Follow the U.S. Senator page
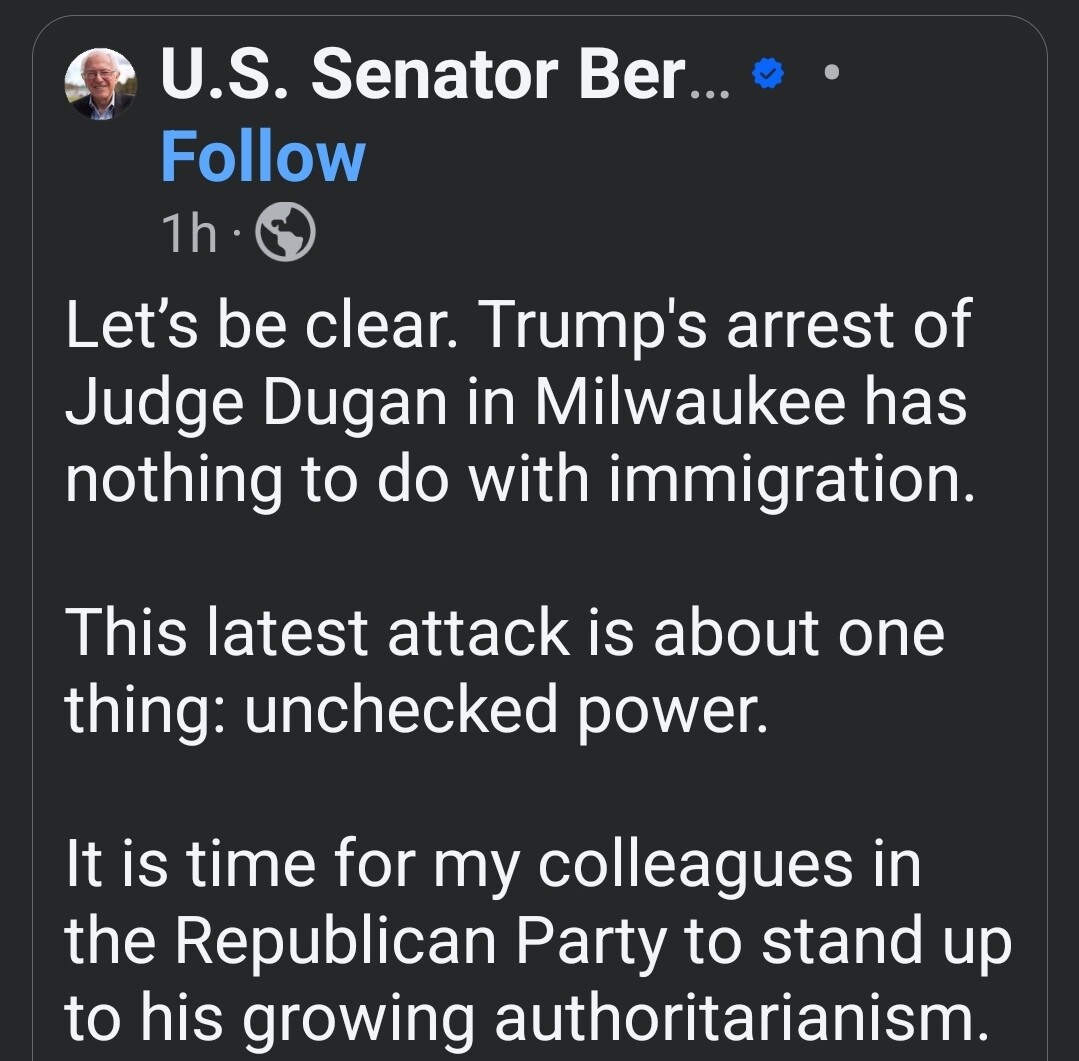The height and width of the screenshot is (1061, 1079). (263, 157)
